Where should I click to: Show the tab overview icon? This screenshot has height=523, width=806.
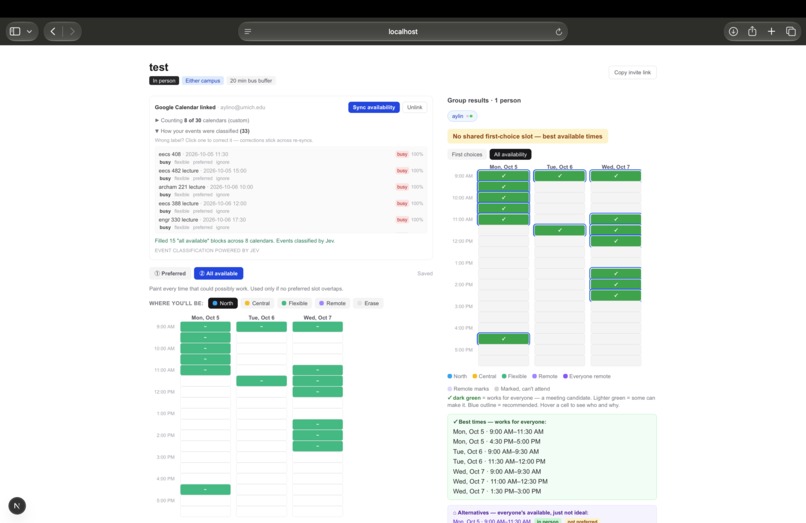tap(791, 31)
